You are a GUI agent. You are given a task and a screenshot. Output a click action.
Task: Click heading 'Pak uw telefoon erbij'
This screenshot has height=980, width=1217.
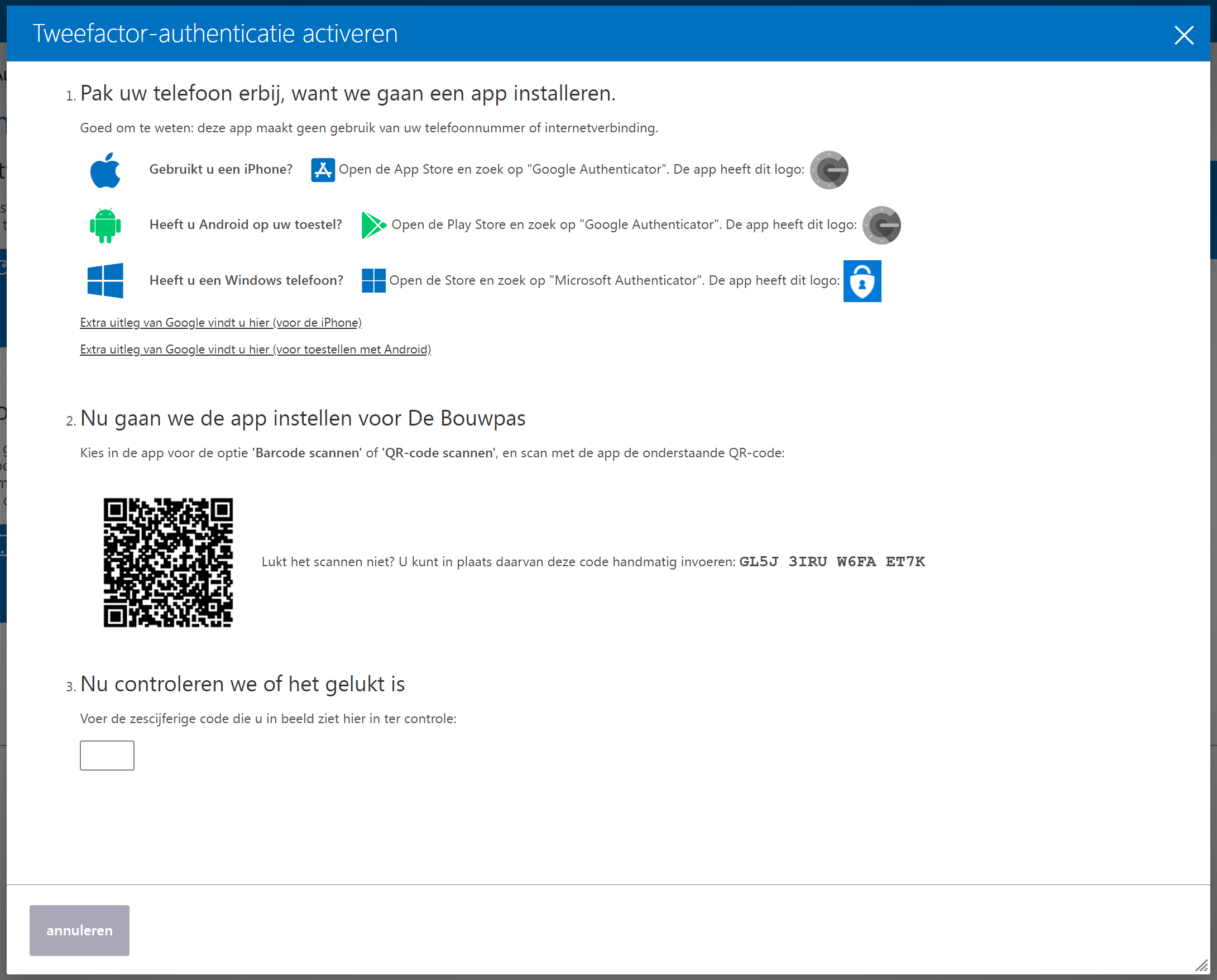(x=348, y=93)
